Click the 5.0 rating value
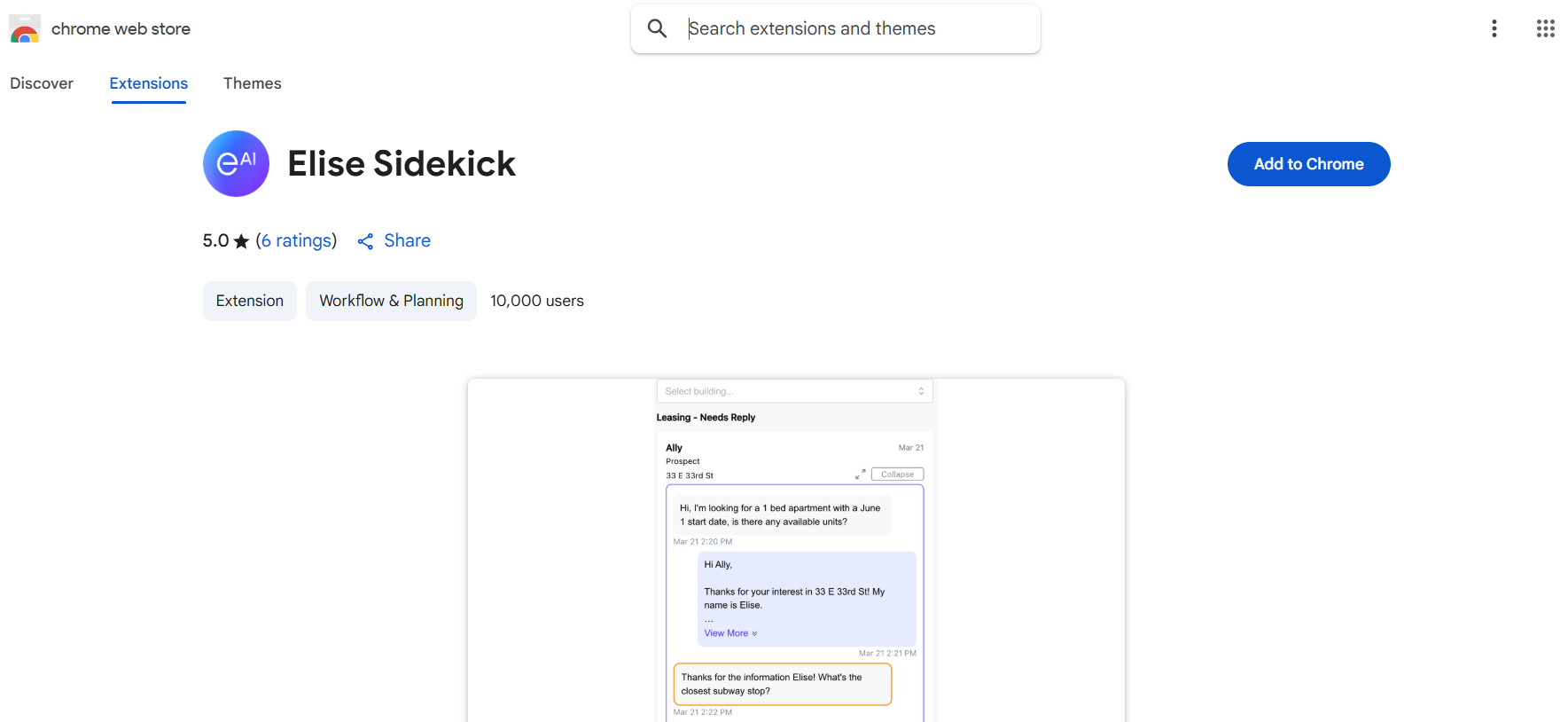1568x722 pixels. tap(215, 240)
